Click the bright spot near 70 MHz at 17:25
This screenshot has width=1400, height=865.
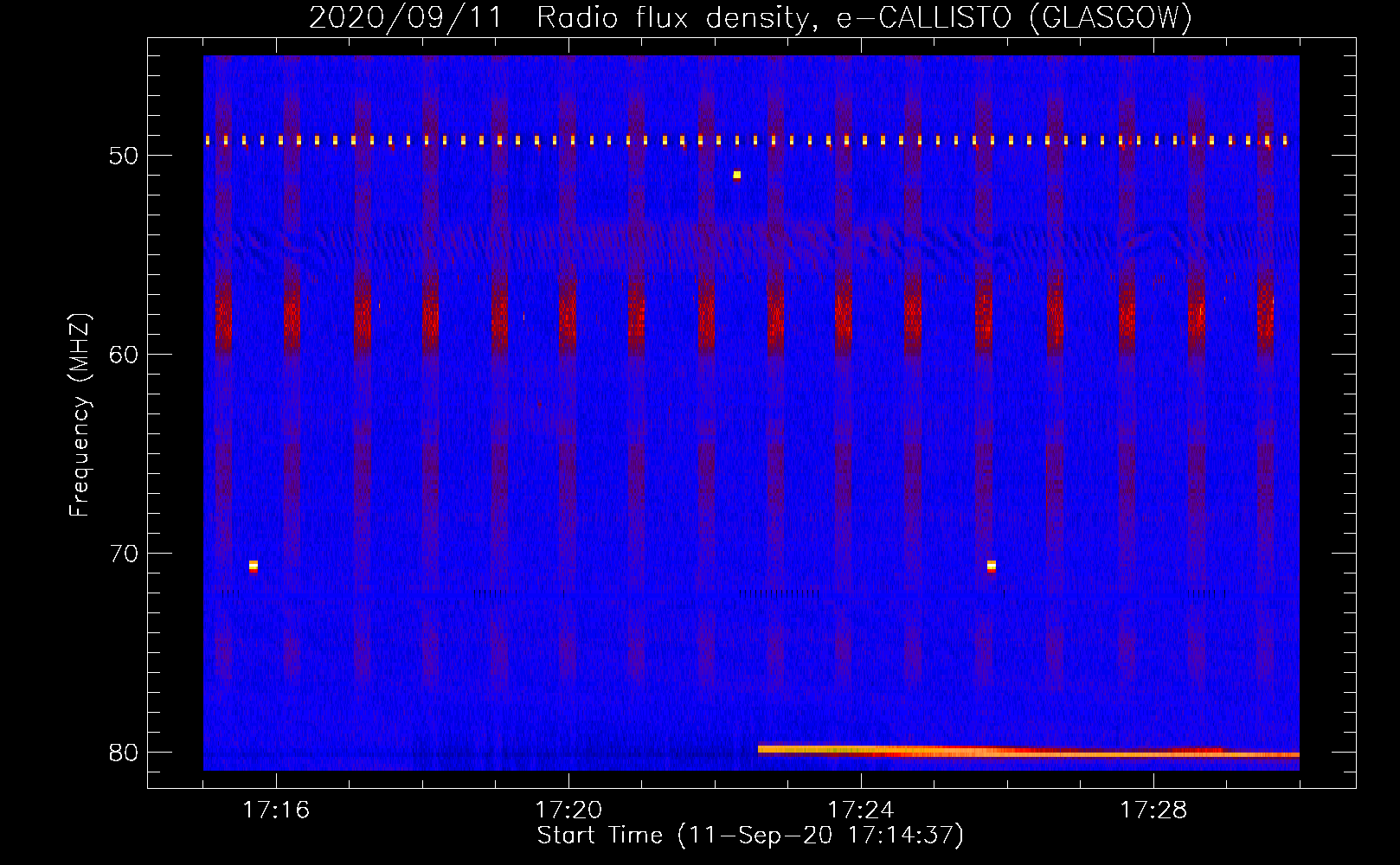click(992, 567)
